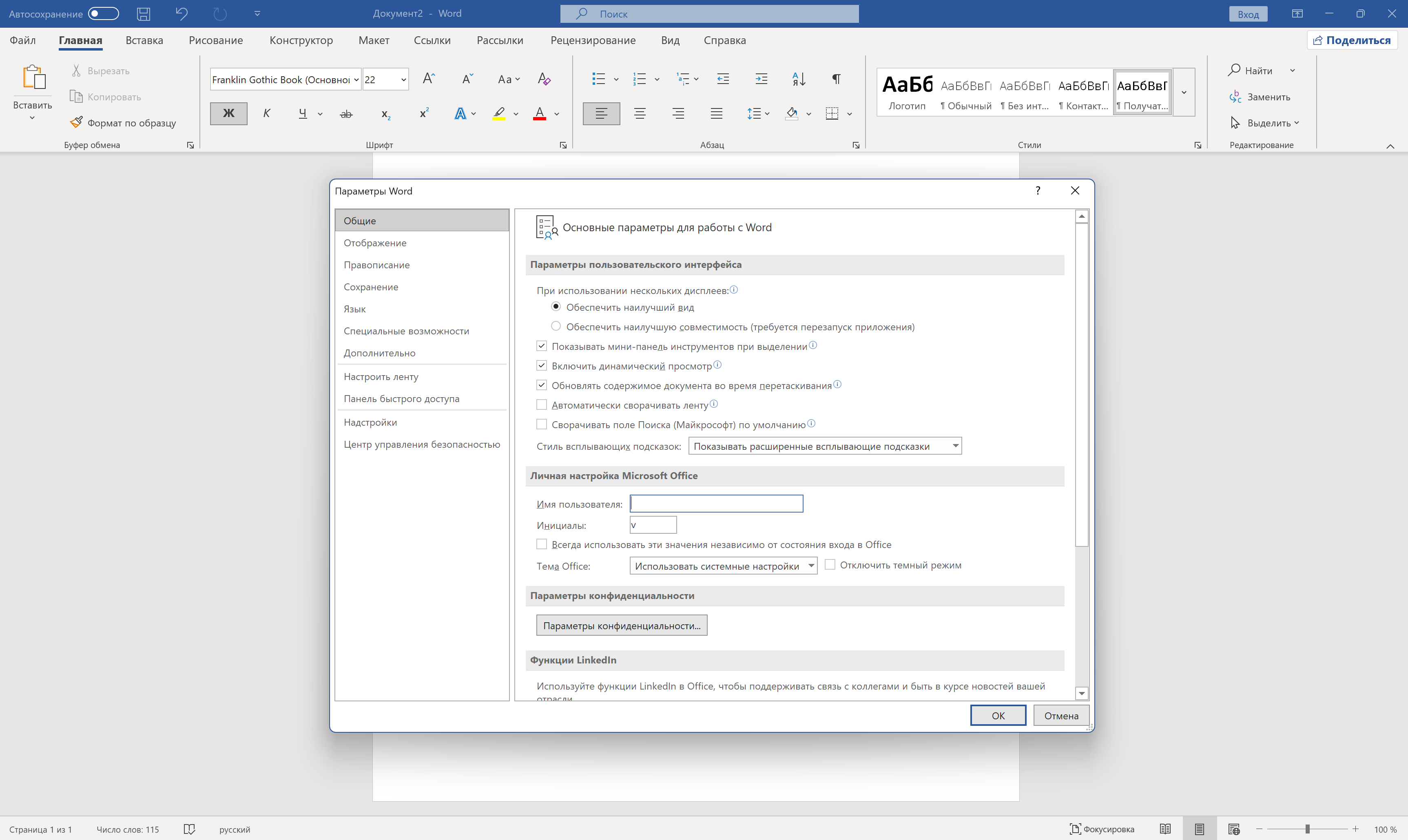Screen dimensions: 1408x840
Task: Enable automatically collapse ribbon checkbox
Action: click(x=542, y=405)
